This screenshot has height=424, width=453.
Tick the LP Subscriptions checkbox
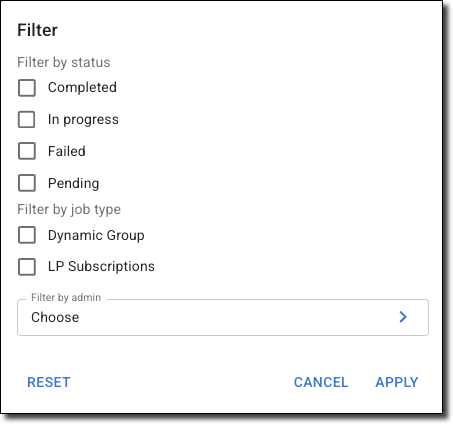27,267
